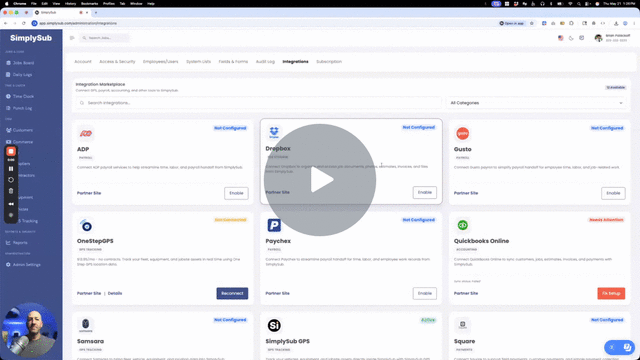Open Commerce in the sidebar

(20, 142)
